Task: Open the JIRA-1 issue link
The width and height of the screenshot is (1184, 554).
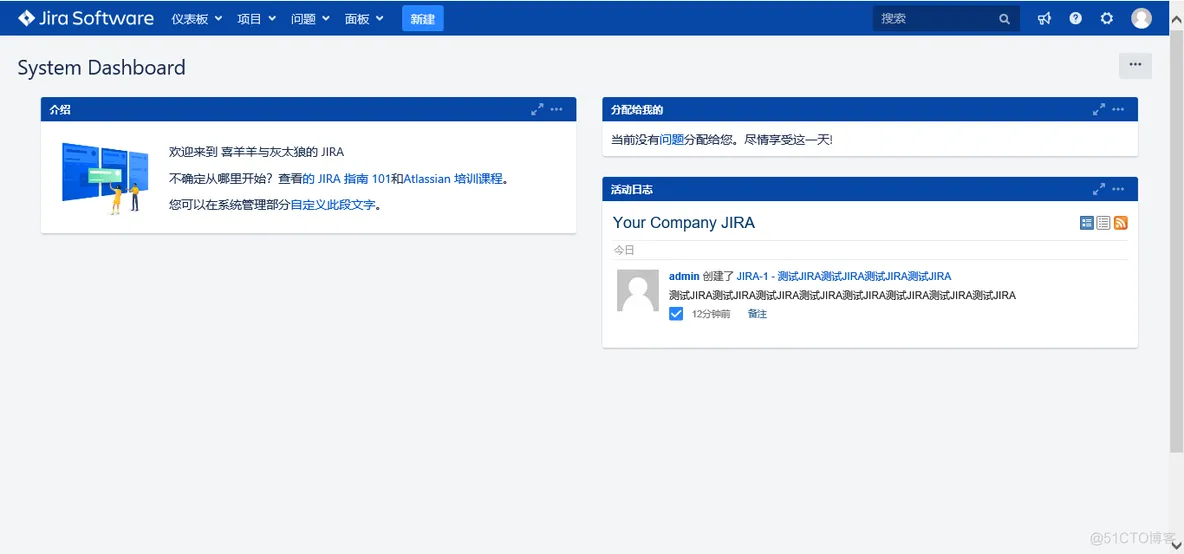Action: 843,276
